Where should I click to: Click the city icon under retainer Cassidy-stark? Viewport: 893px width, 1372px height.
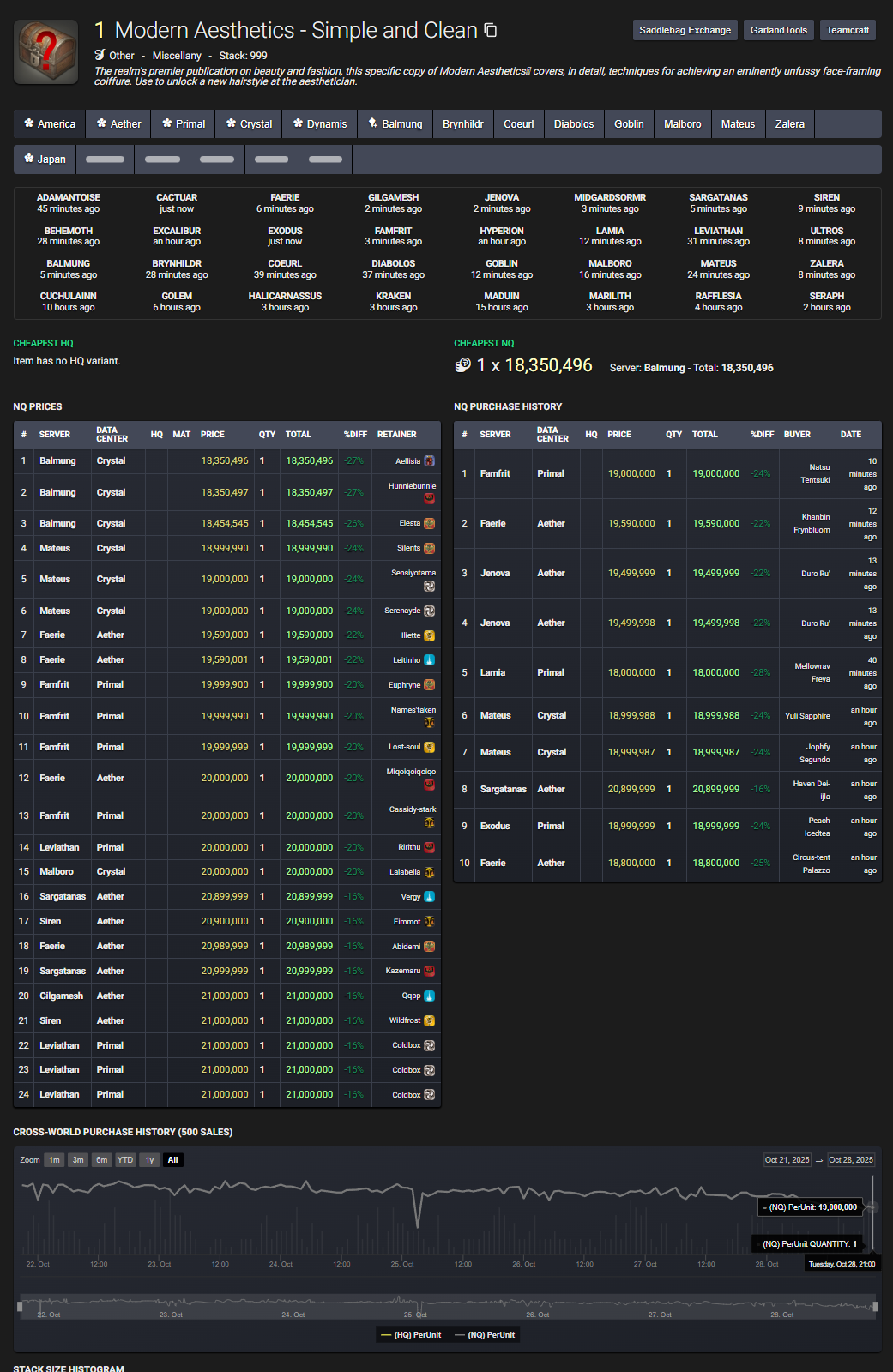(x=430, y=822)
